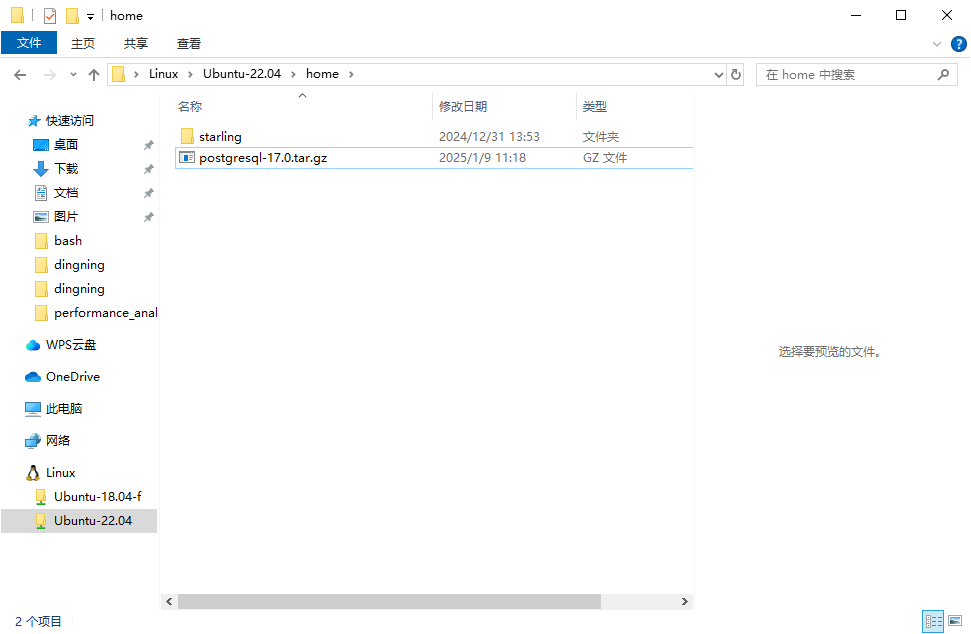Expand the chevron after home breadcrumb

coord(351,74)
